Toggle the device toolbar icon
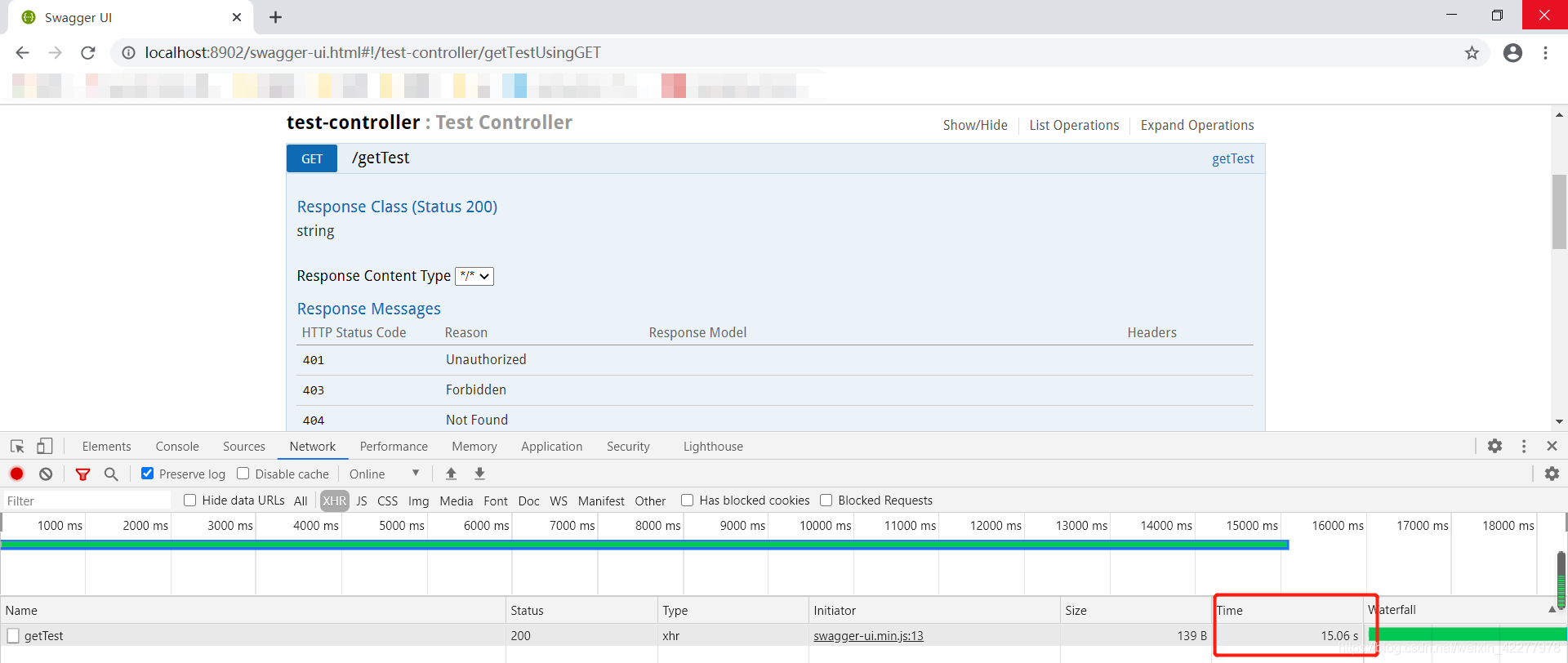The height and width of the screenshot is (663, 1568). pyautogui.click(x=45, y=446)
